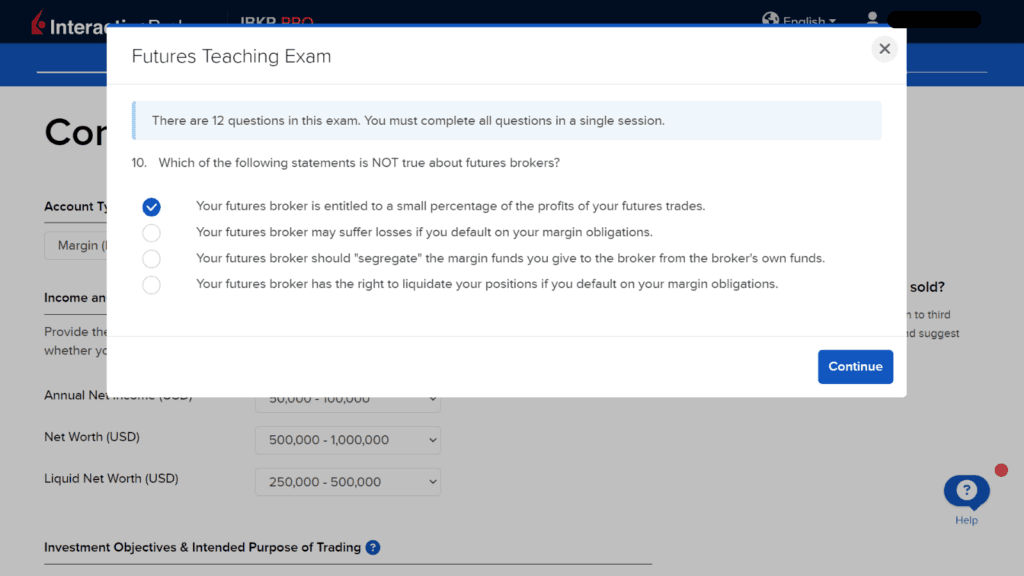Open the user account icon
Viewport: 1024px width, 576px height.
[x=872, y=18]
